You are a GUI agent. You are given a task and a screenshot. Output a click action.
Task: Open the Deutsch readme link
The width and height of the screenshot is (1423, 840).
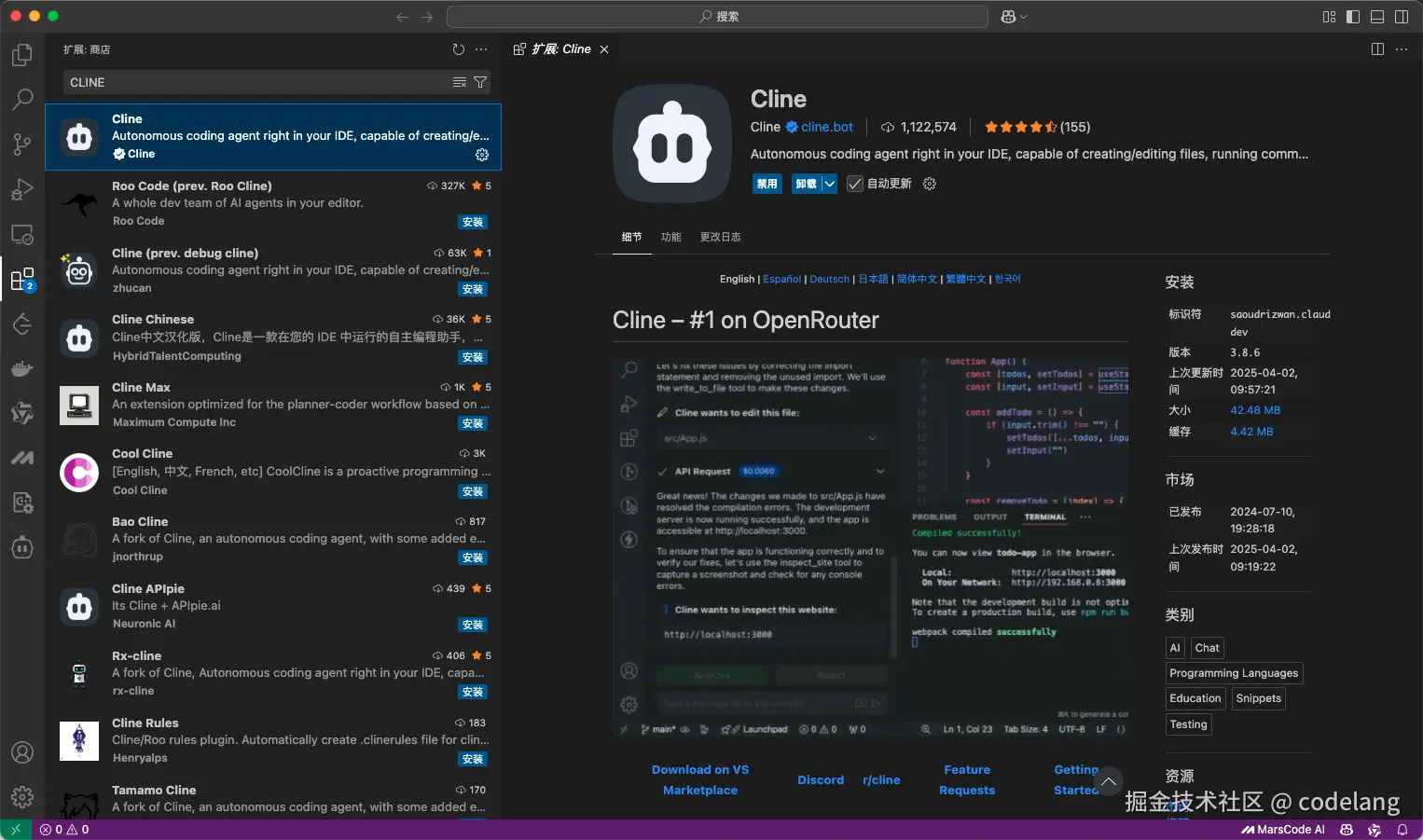(x=830, y=279)
